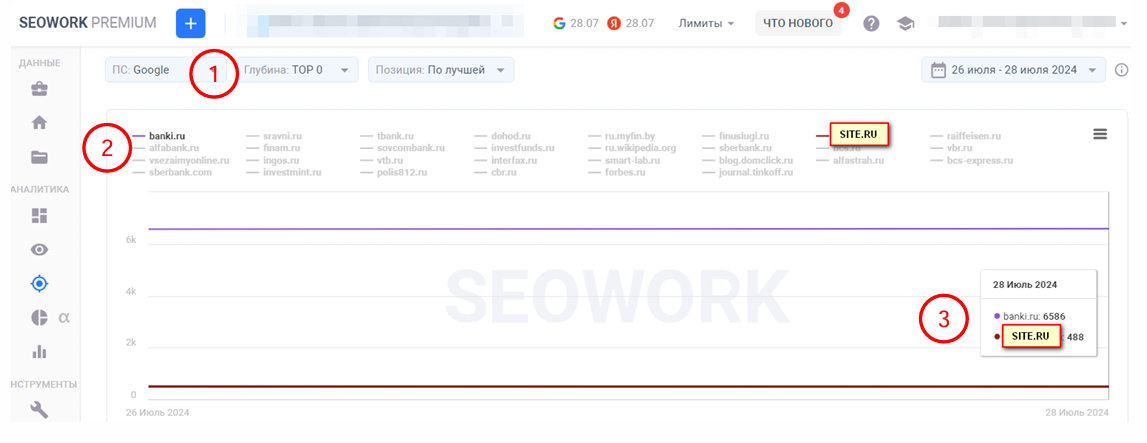Toggle ru.wikipedia.org series in legend
Viewport: 1147px width, 443px height.
(x=632, y=148)
